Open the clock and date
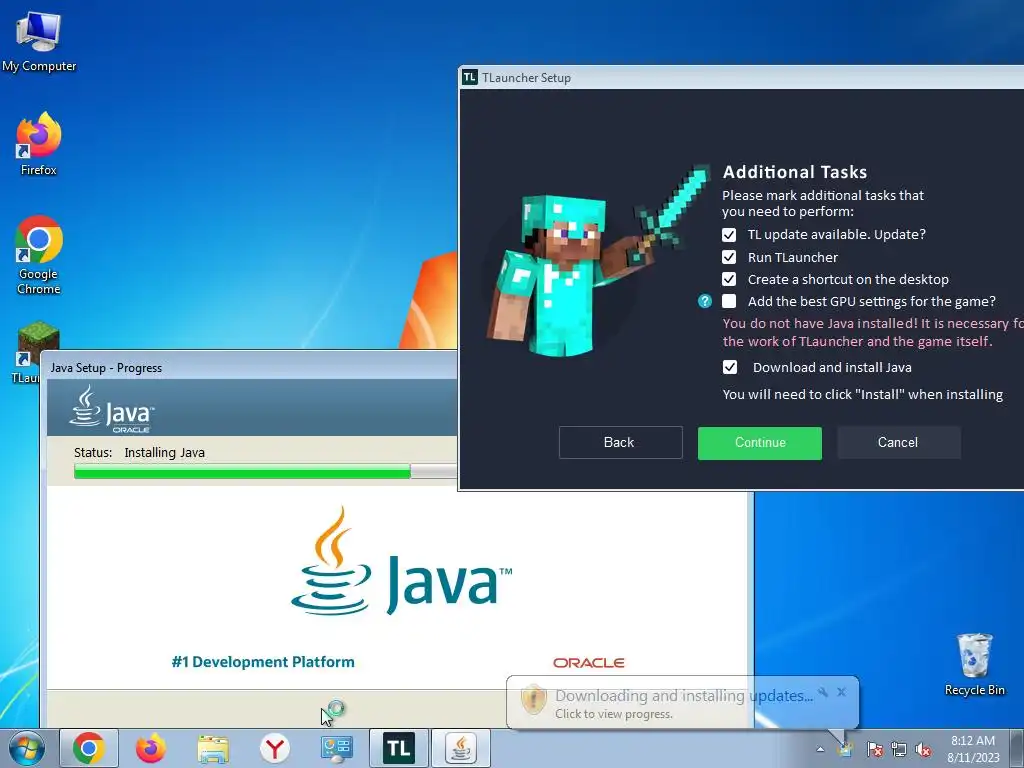Image resolution: width=1024 pixels, height=768 pixels. click(973, 749)
